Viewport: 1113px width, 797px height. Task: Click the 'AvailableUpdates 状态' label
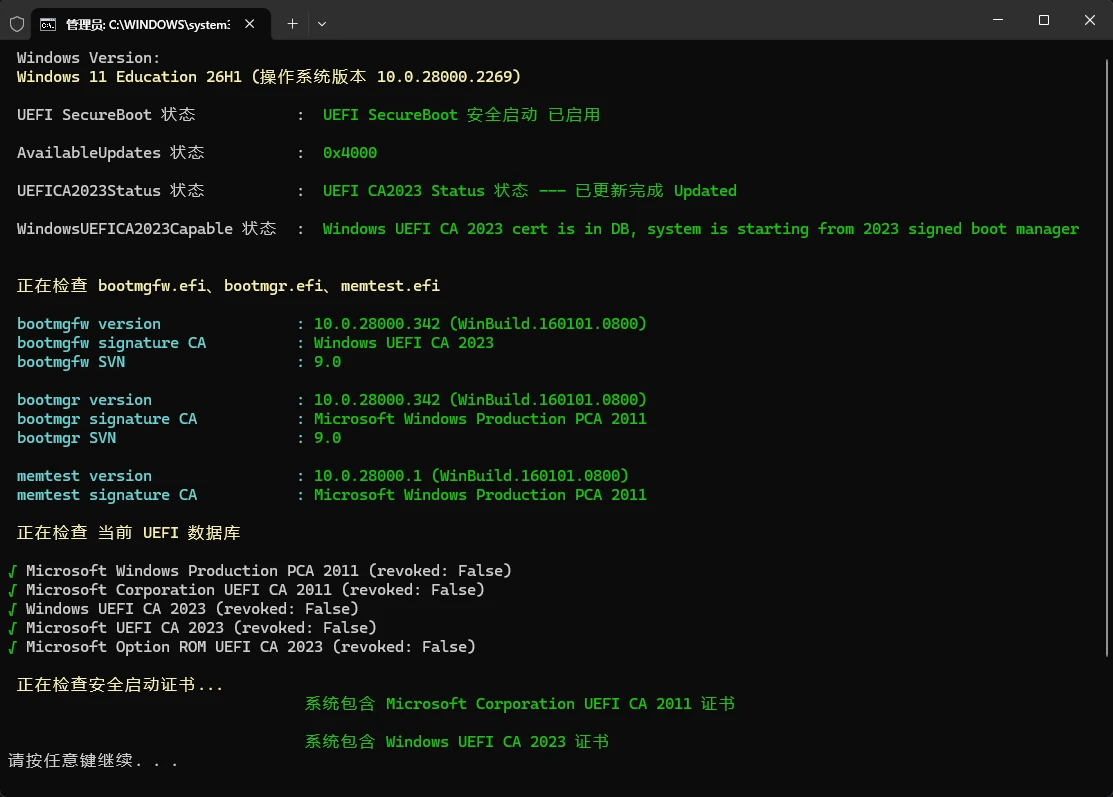tap(111, 153)
